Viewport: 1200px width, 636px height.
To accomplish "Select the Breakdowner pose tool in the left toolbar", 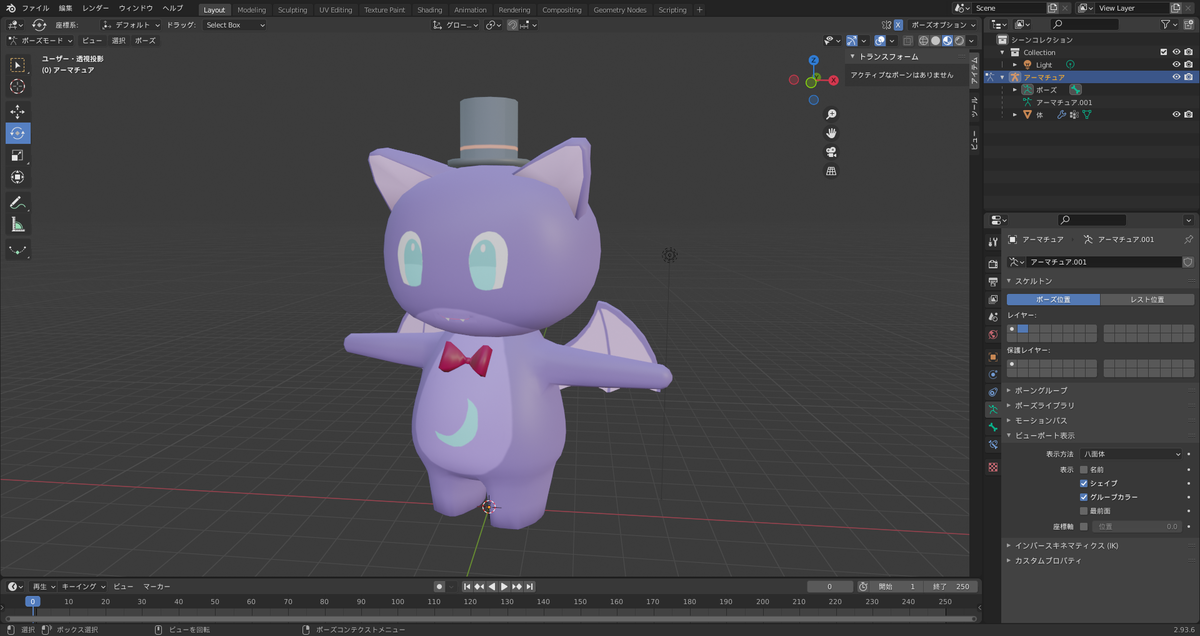I will coord(18,249).
